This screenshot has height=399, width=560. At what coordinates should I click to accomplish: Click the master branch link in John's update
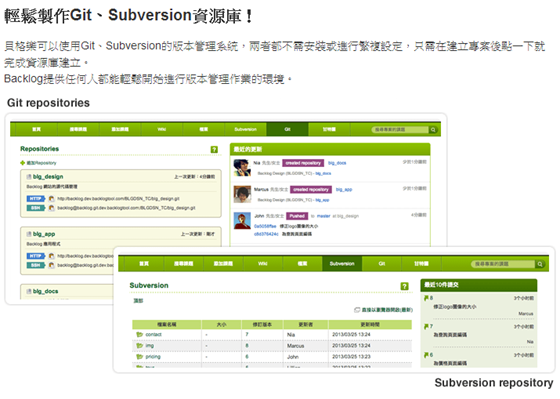pyautogui.click(x=324, y=216)
